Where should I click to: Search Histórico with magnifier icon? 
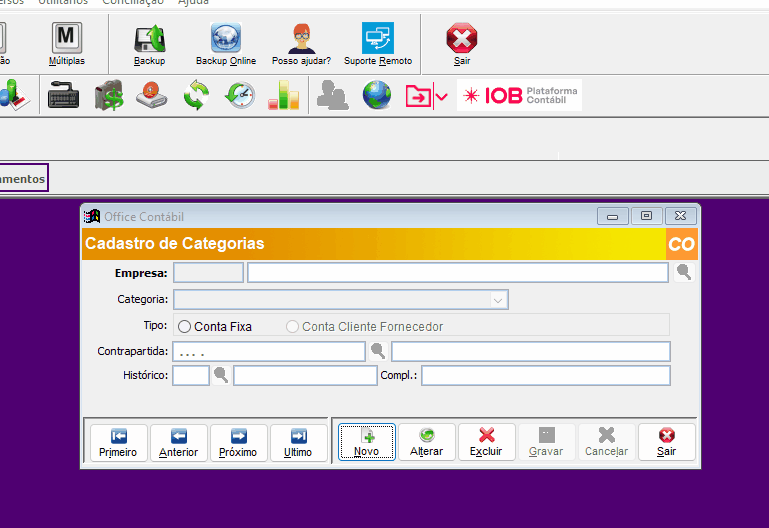pos(221,375)
